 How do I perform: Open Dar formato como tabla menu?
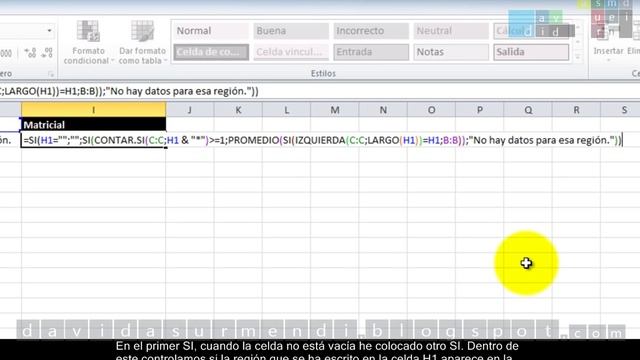point(142,43)
